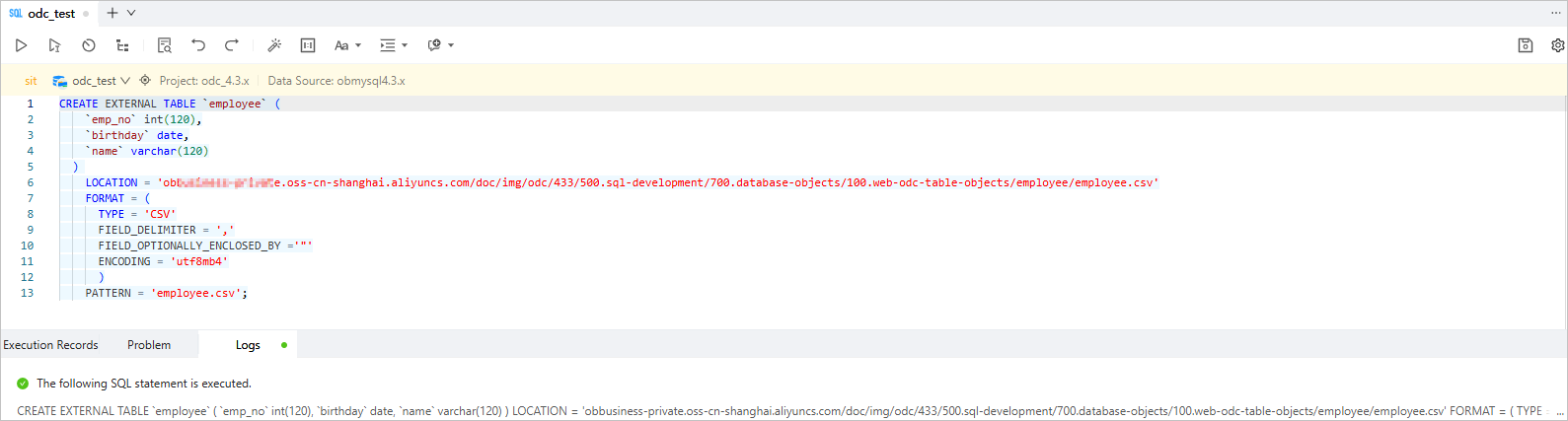The height and width of the screenshot is (421, 1568).
Task: Show the execution plan tree icon
Action: [x=122, y=45]
